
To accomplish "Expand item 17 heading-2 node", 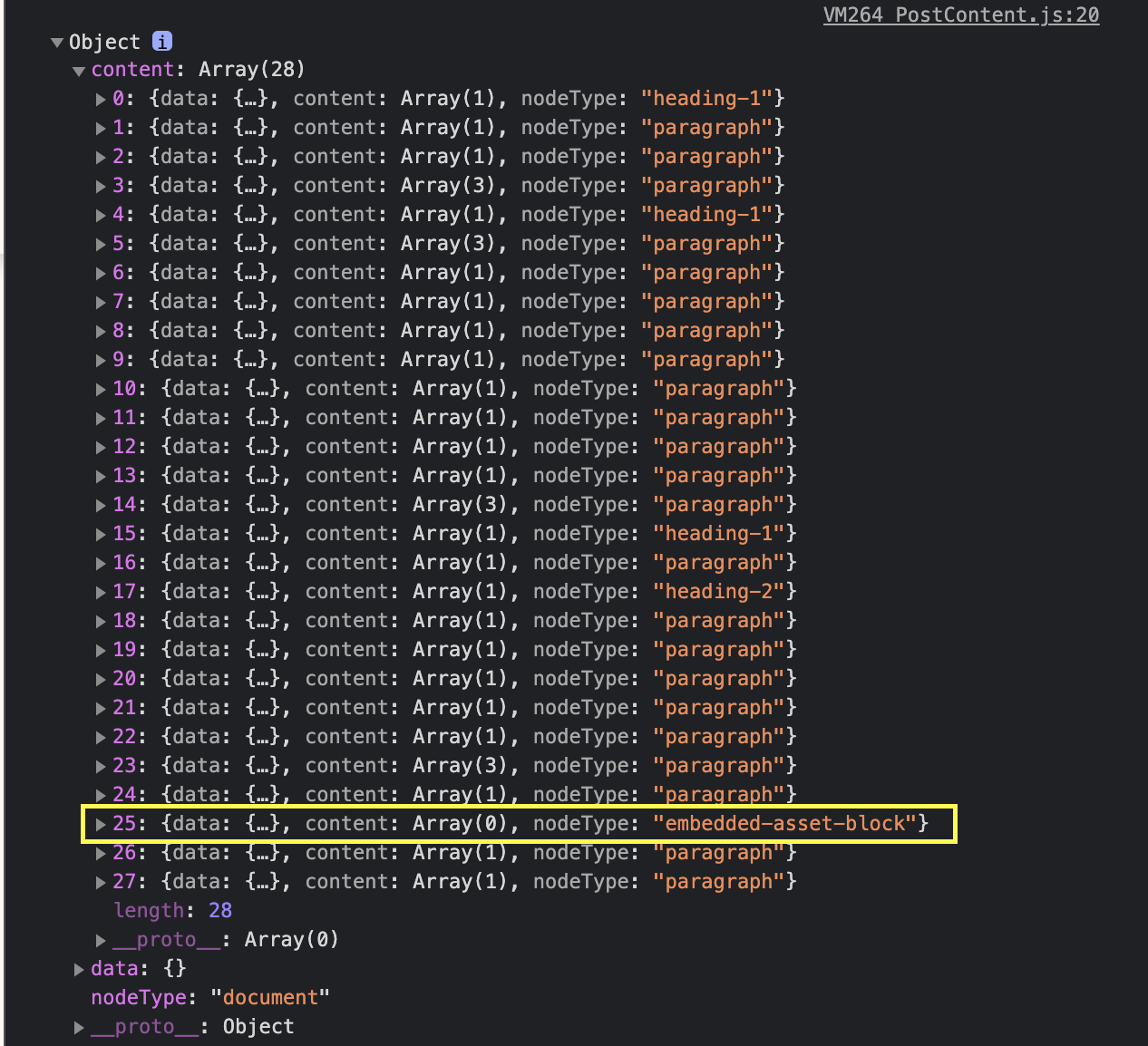I will (101, 592).
